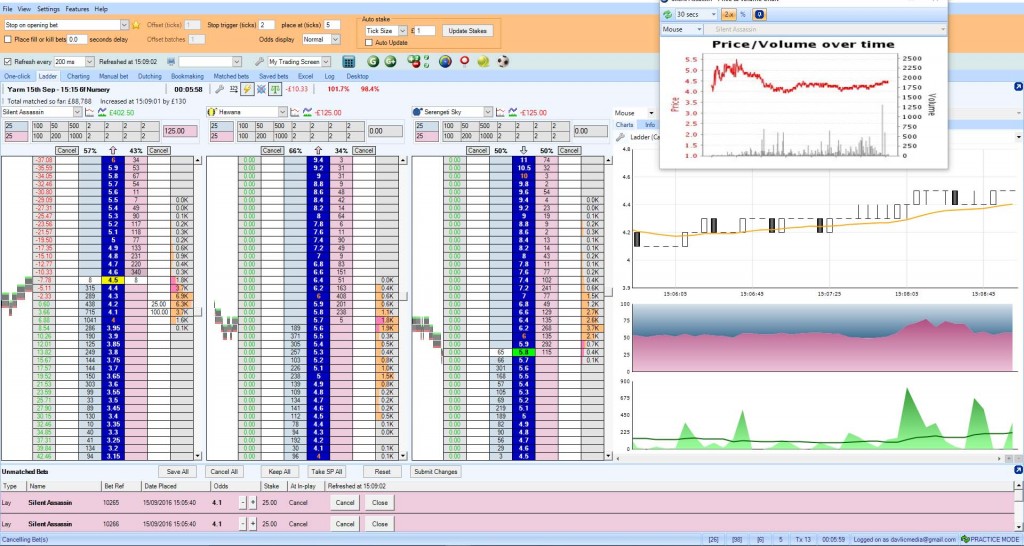Screen dimensions: 1024x546
Task: Open the Serengeti Sky runner dropdown
Action: point(488,112)
